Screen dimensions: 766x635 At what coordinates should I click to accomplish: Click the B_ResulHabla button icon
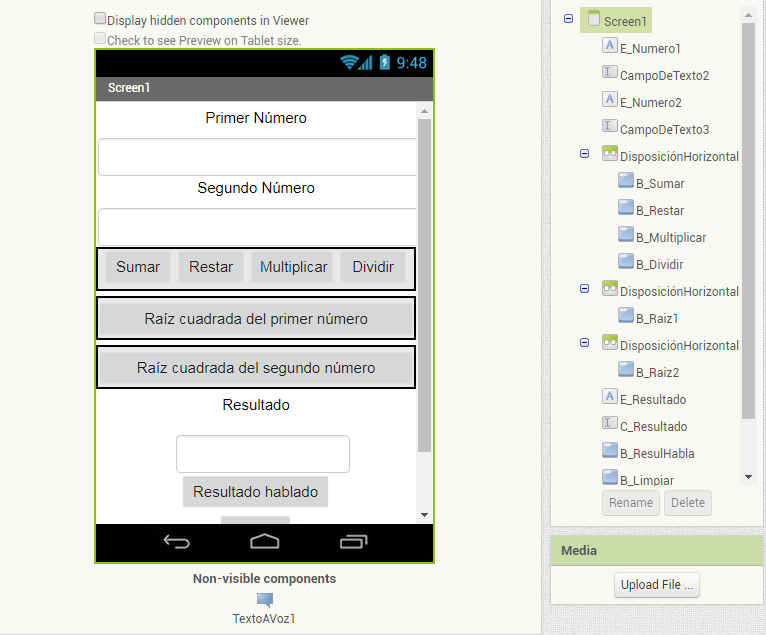pos(610,450)
